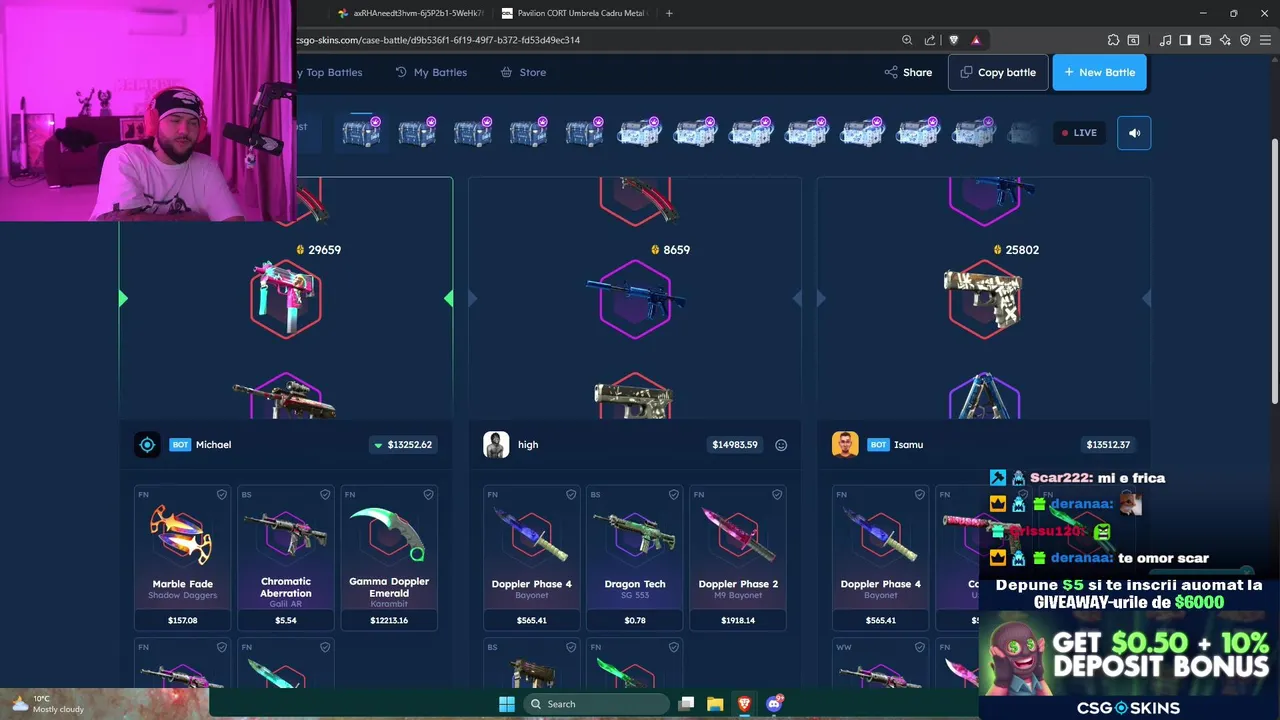Open the browser music note icon
Image resolution: width=1280 pixels, height=720 pixels.
click(1165, 40)
